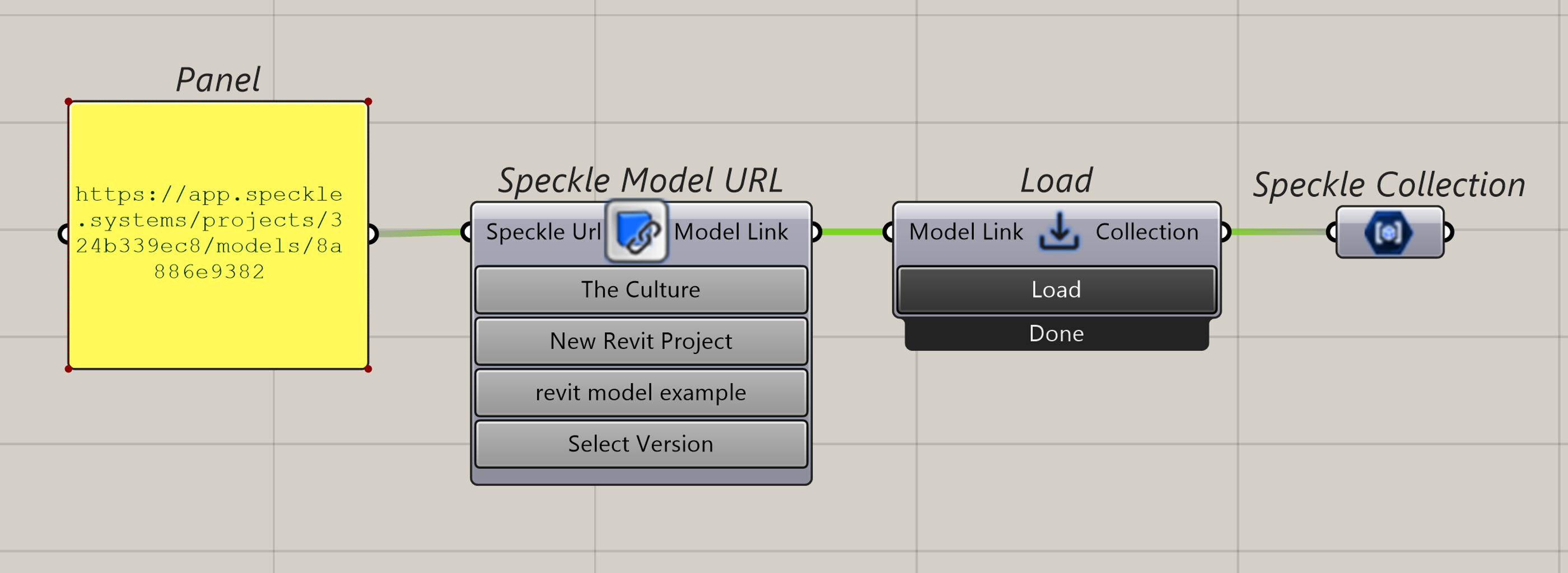Viewport: 1568px width, 573px height.
Task: Click the Speckle Model URL link icon
Action: coord(637,232)
